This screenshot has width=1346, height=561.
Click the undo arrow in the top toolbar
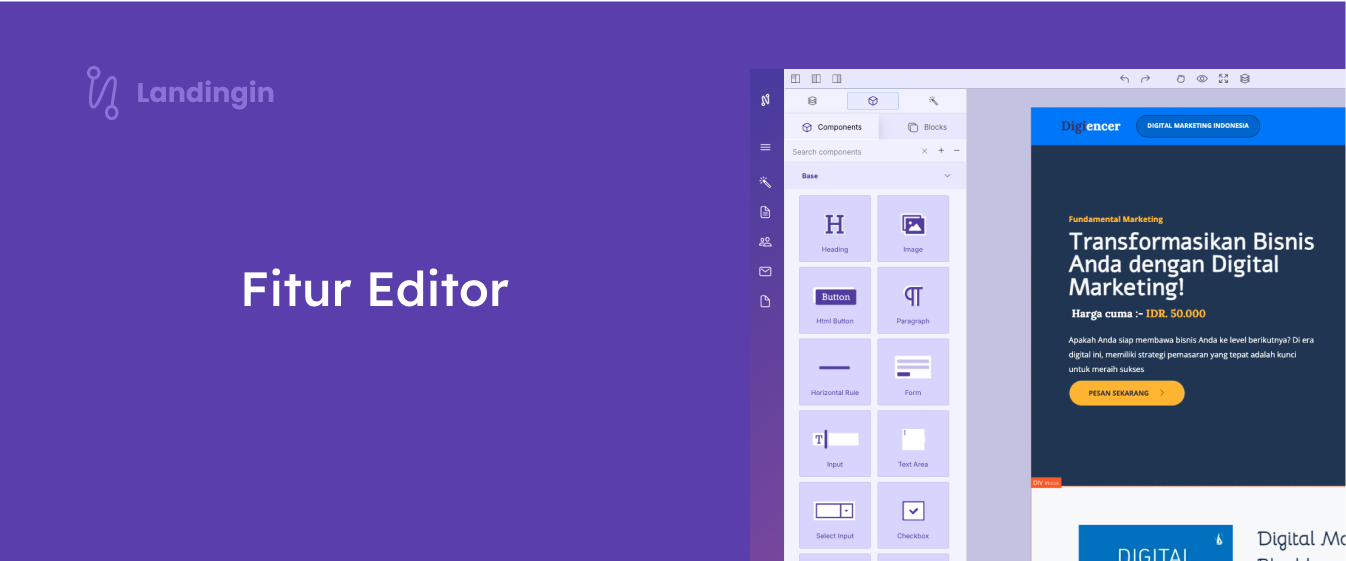click(1124, 79)
